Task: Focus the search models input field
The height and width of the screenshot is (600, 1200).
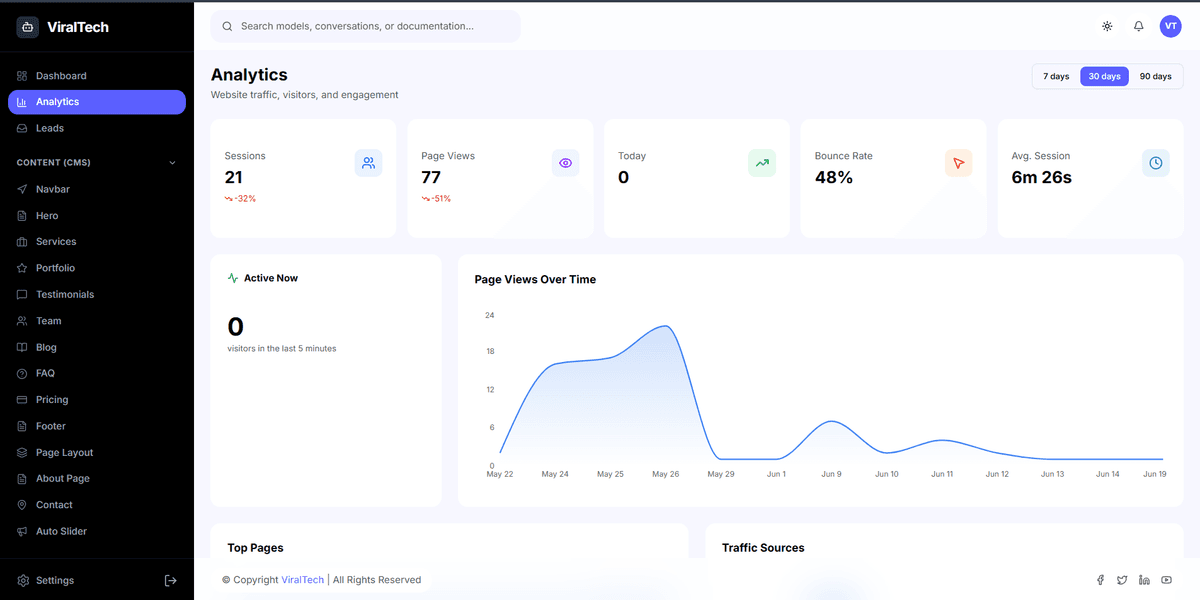Action: [x=366, y=26]
